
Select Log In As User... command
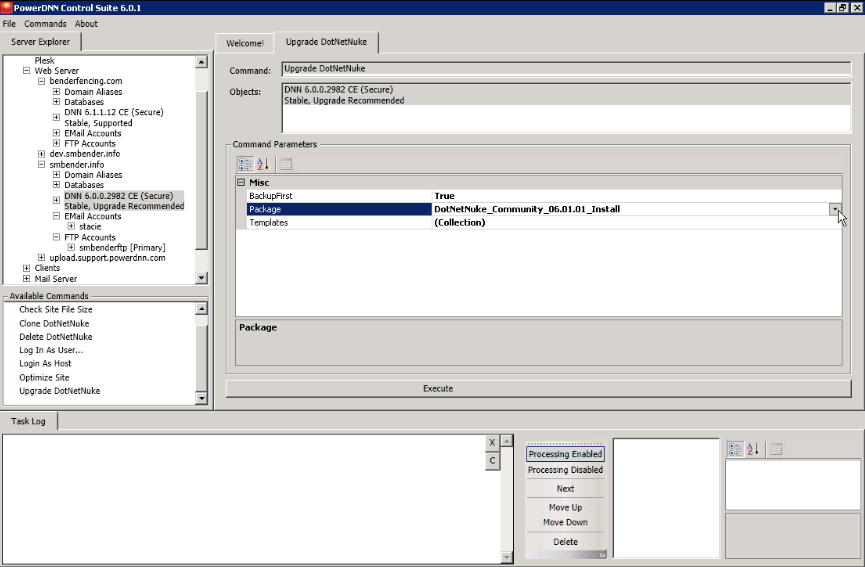tap(51, 350)
